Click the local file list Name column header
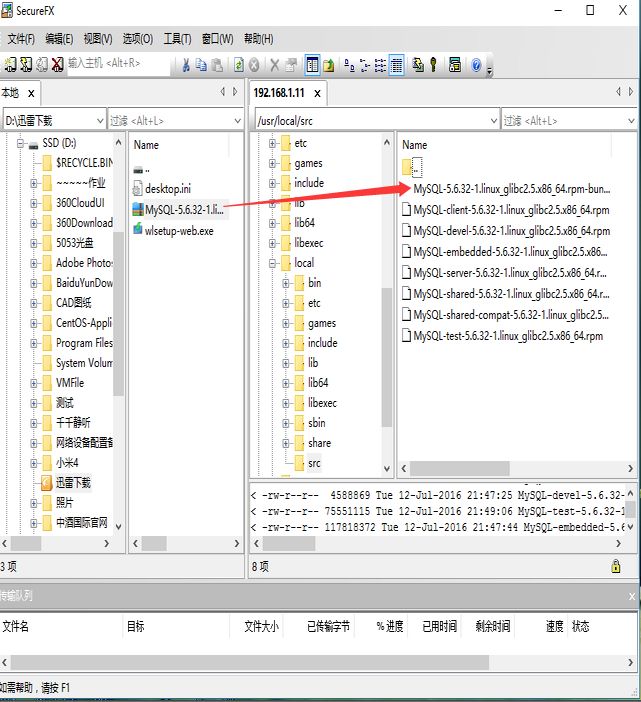Image resolution: width=641 pixels, height=702 pixels. 180,145
